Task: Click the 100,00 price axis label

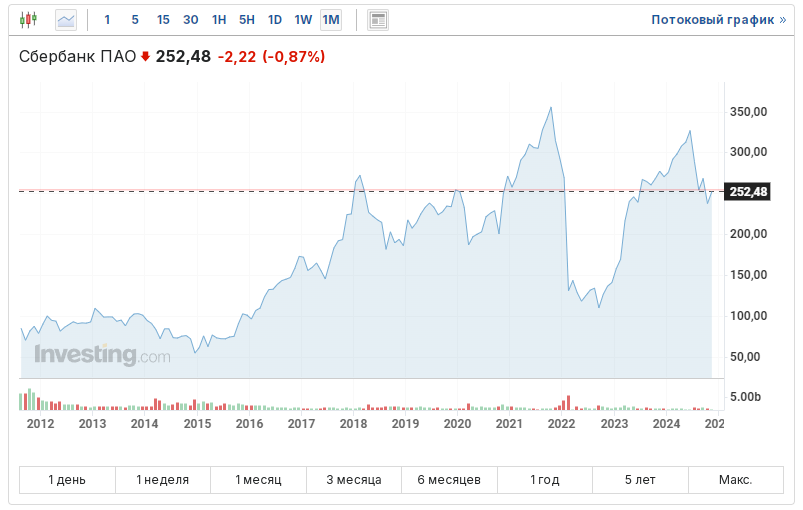Action: pos(748,315)
